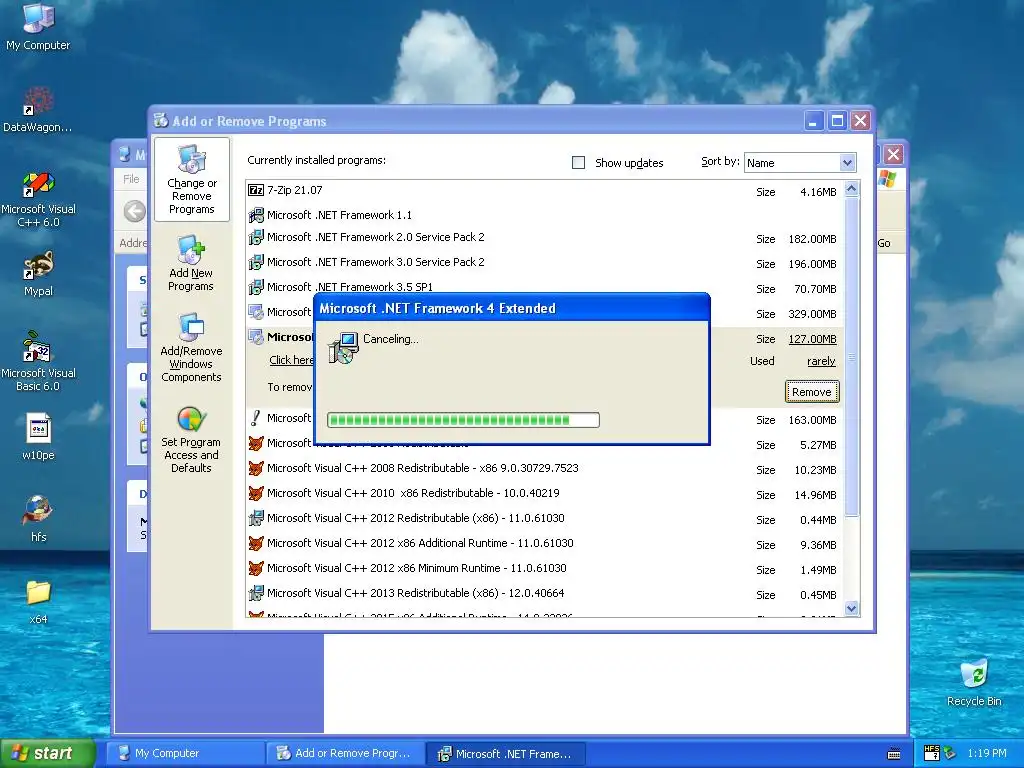Select Visual C++ 2013 Redistributable (x86) 12.0.40664

pyautogui.click(x=545, y=594)
